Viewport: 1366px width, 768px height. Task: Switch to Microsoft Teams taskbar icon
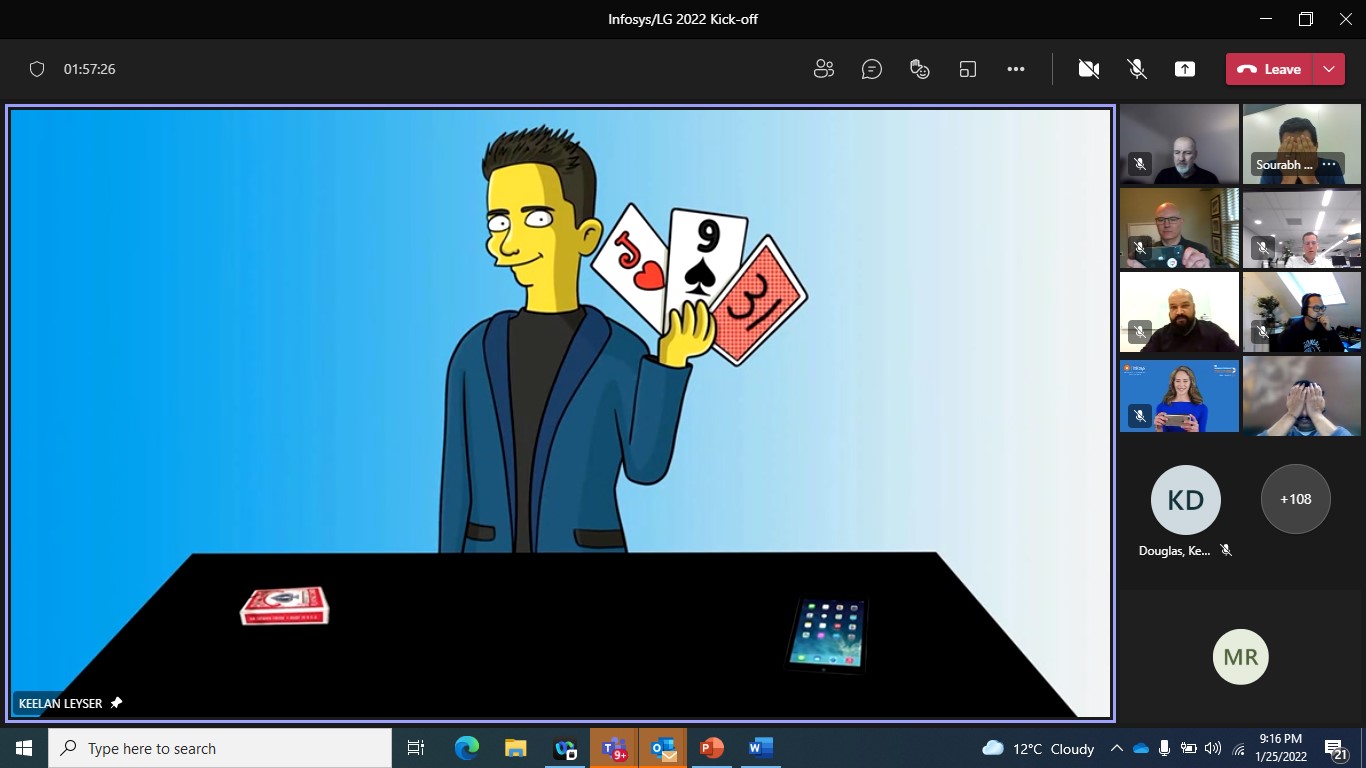point(614,748)
